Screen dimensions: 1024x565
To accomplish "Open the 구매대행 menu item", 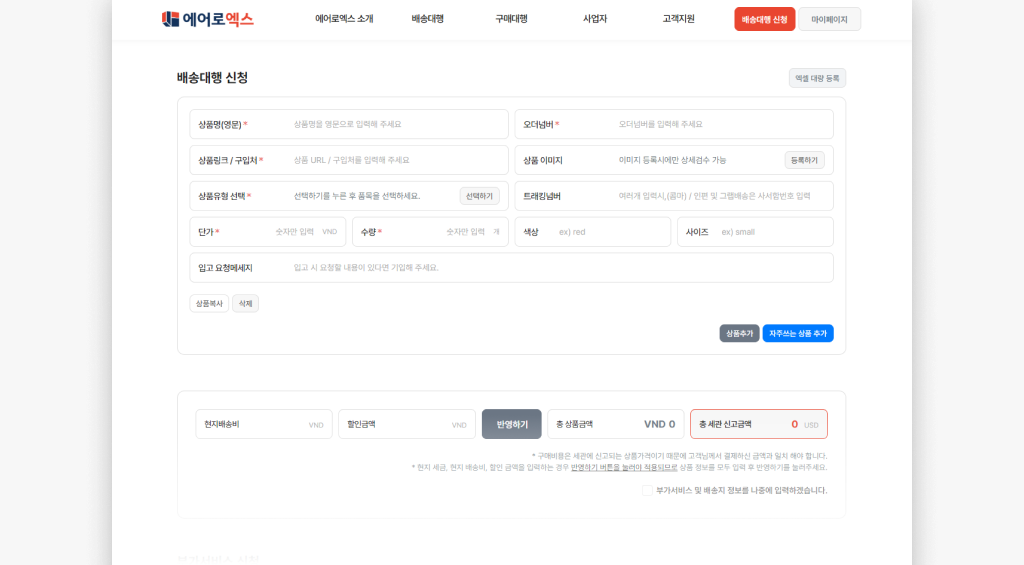I will [511, 19].
